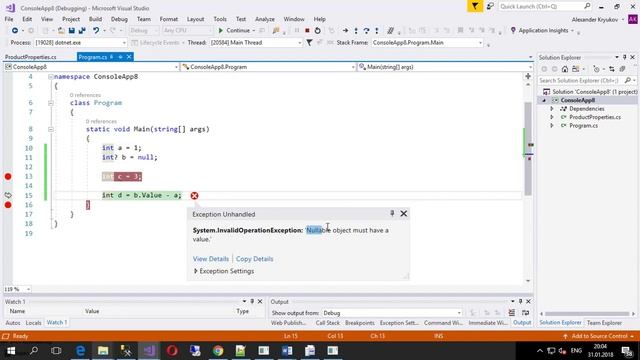
Task: Collapse the ConsoleApp8 project node
Action: coord(544,100)
